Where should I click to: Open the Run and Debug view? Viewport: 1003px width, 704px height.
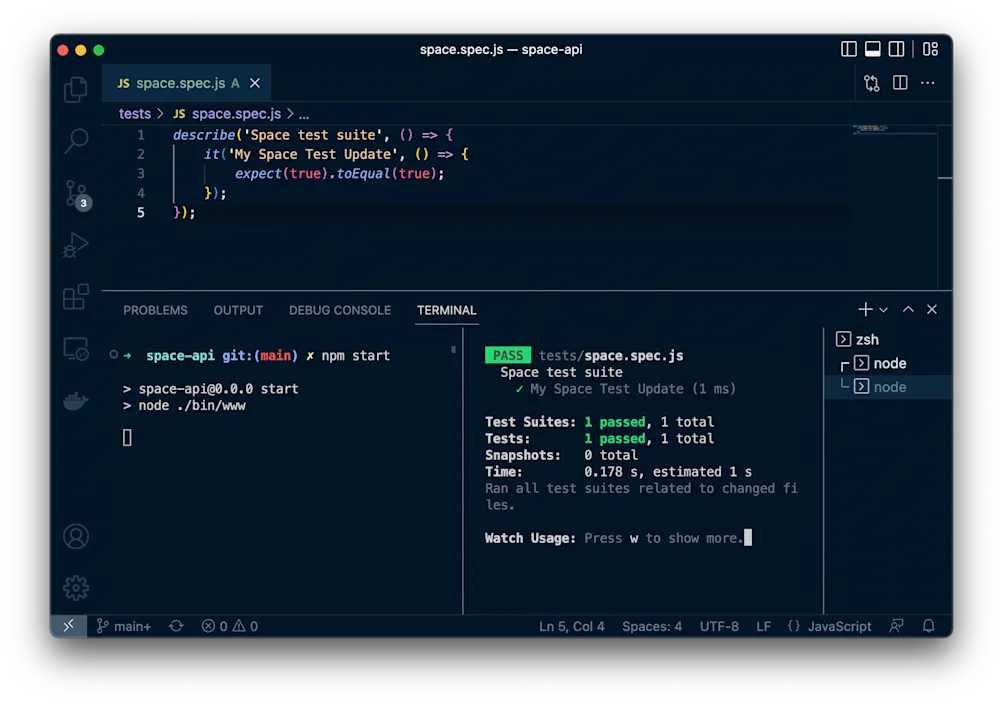[x=75, y=245]
